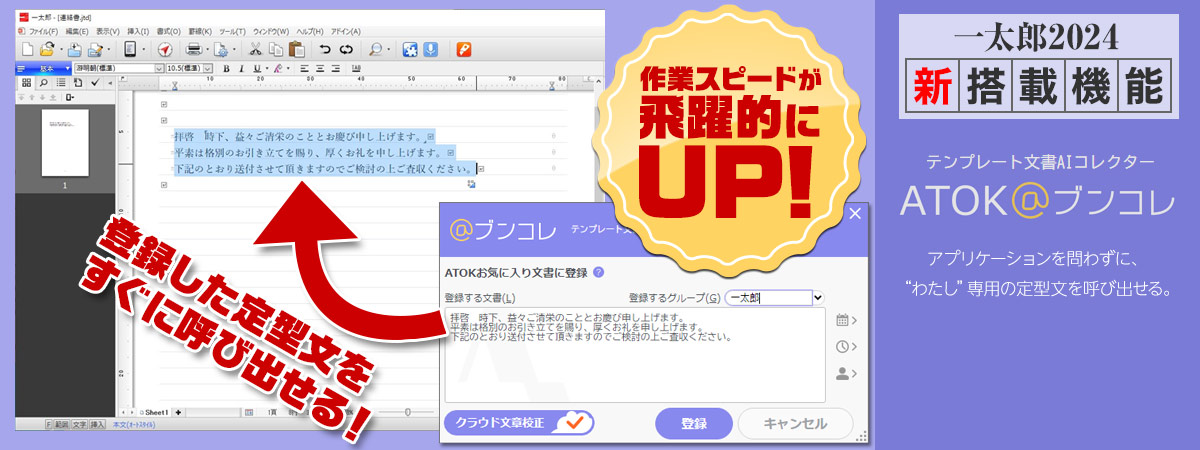The image size is (1200, 450).
Task: Center align text
Action: coord(320,69)
